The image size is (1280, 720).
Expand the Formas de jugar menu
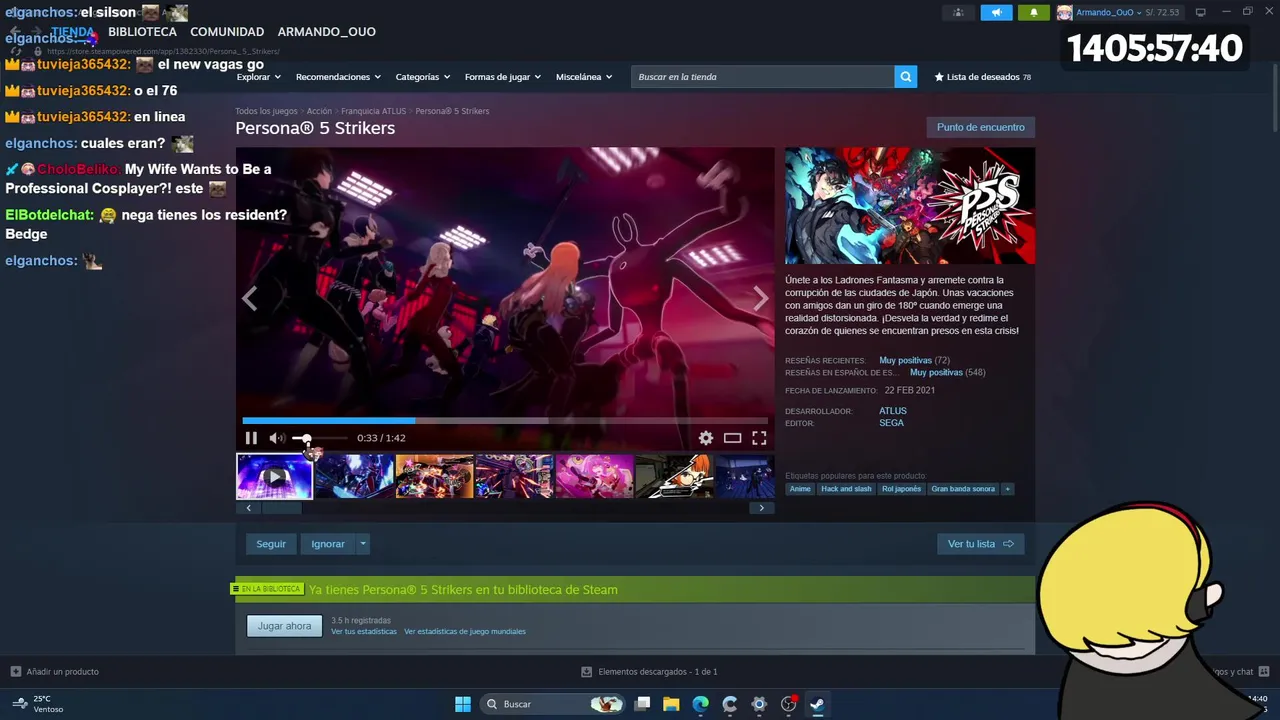(x=503, y=77)
